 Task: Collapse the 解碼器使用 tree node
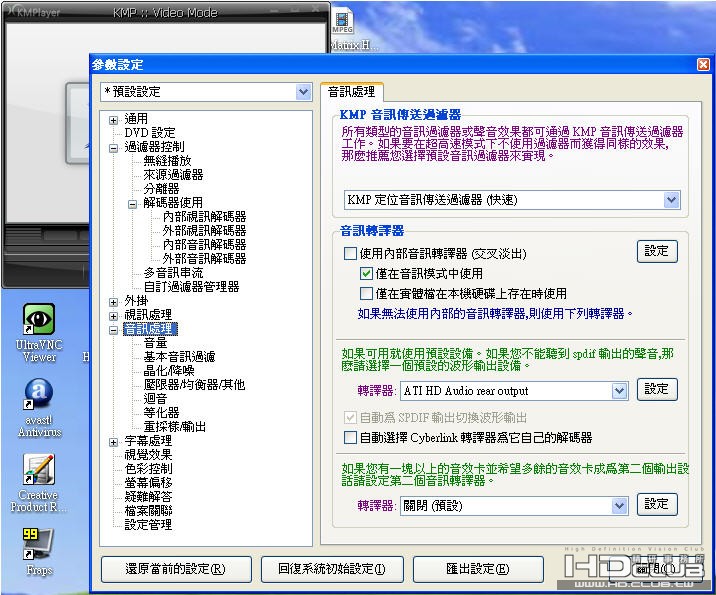click(x=132, y=204)
